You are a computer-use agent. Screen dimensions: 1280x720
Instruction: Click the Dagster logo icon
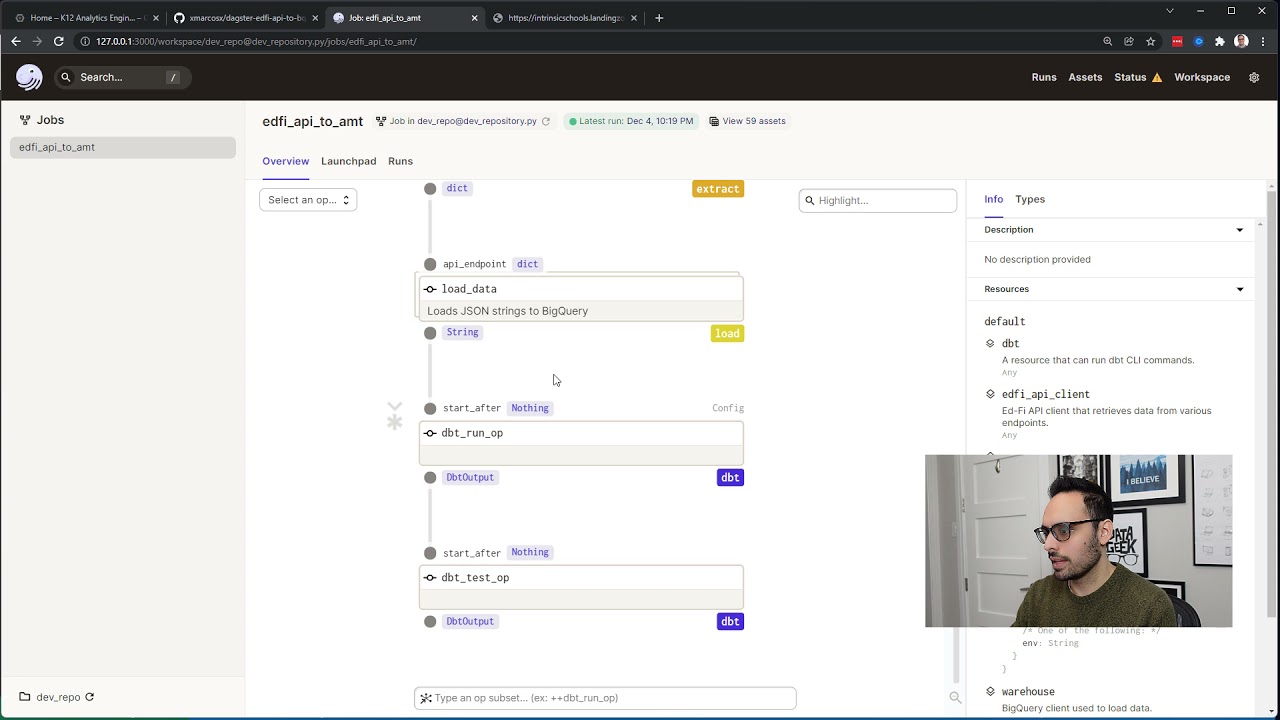(29, 77)
